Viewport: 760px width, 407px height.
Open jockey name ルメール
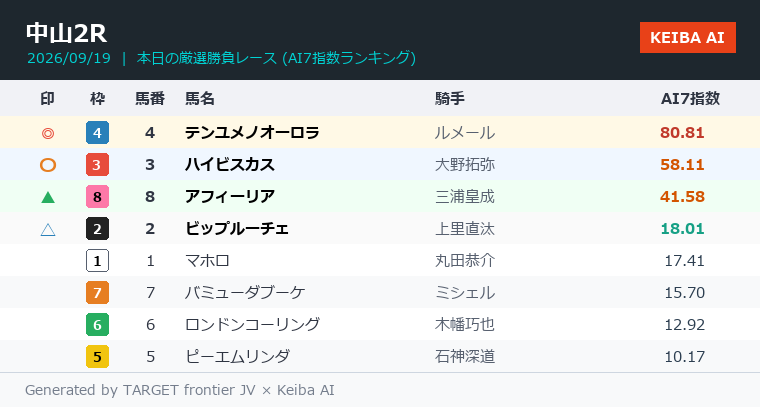465,133
